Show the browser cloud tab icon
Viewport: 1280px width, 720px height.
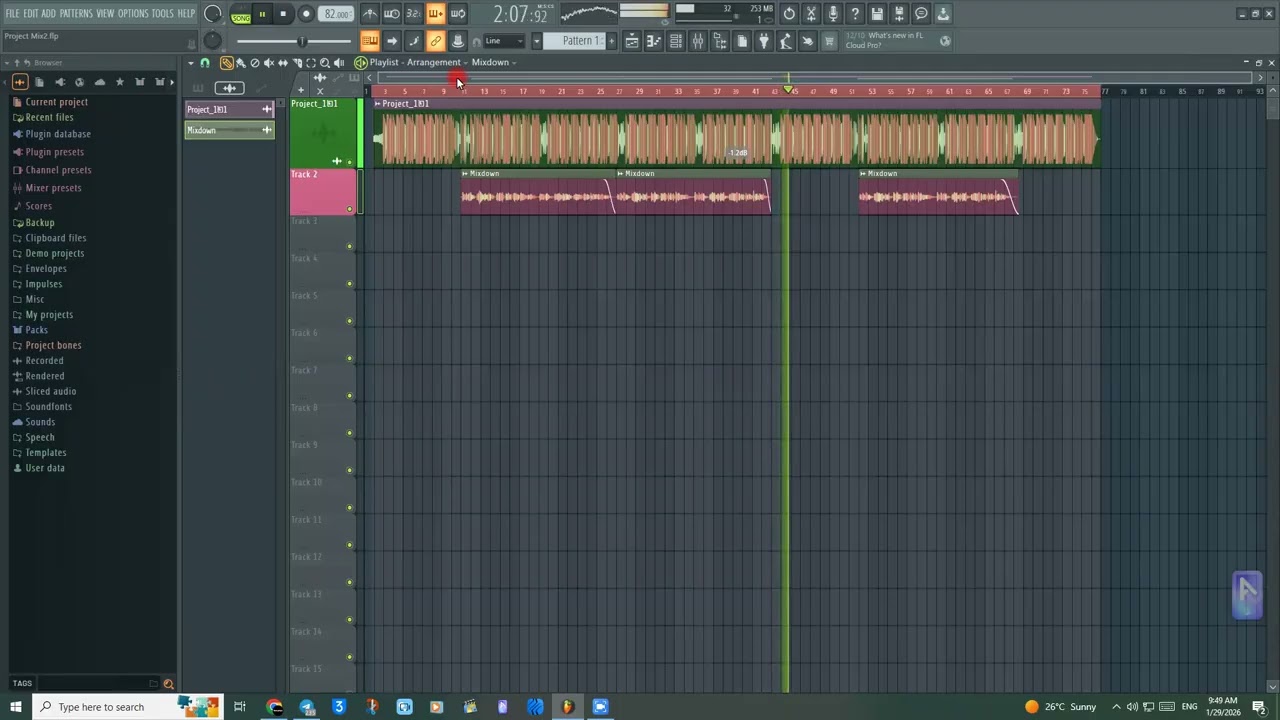pyautogui.click(x=99, y=82)
